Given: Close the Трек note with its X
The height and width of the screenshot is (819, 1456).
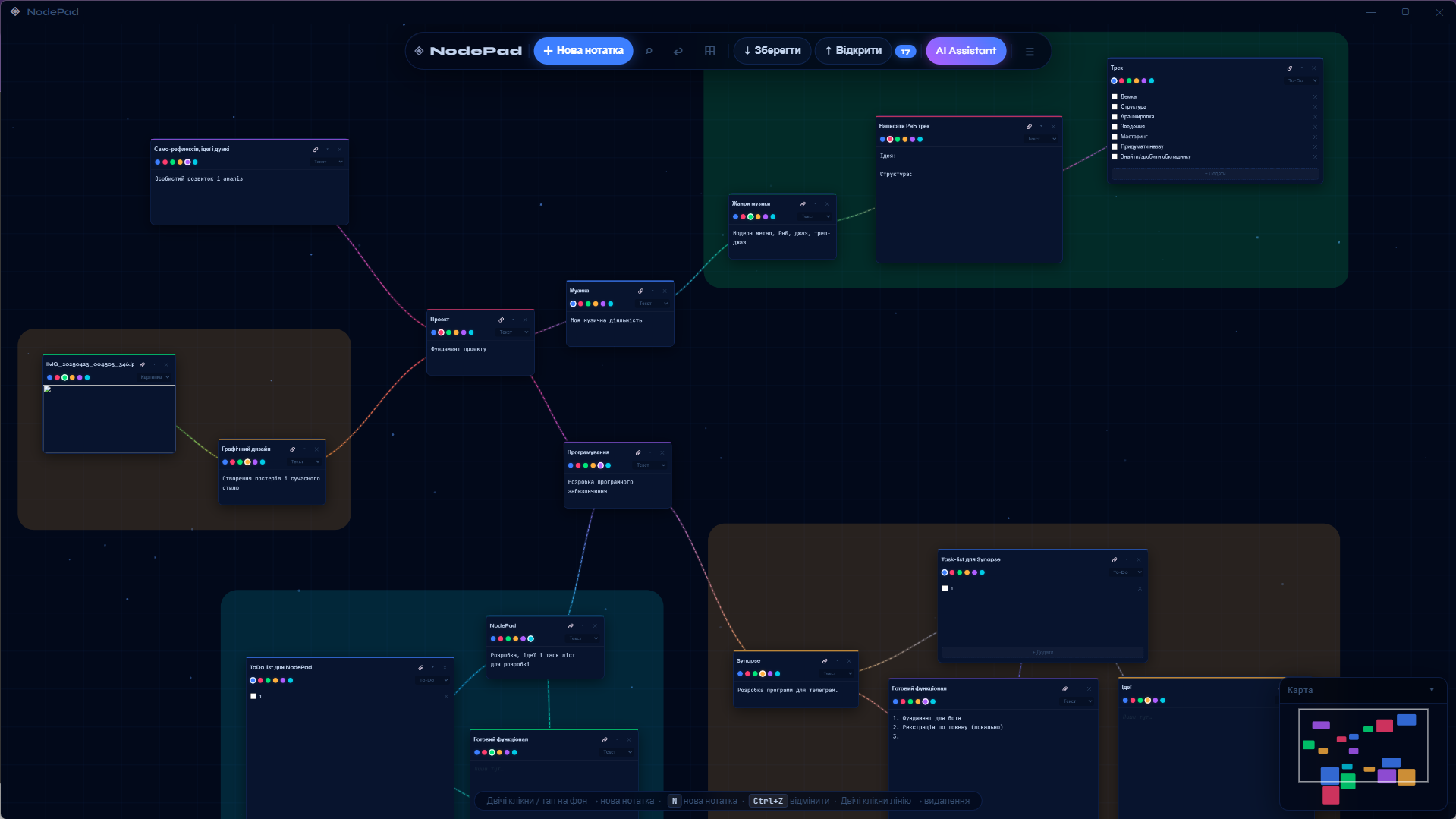Looking at the screenshot, I should (1314, 68).
